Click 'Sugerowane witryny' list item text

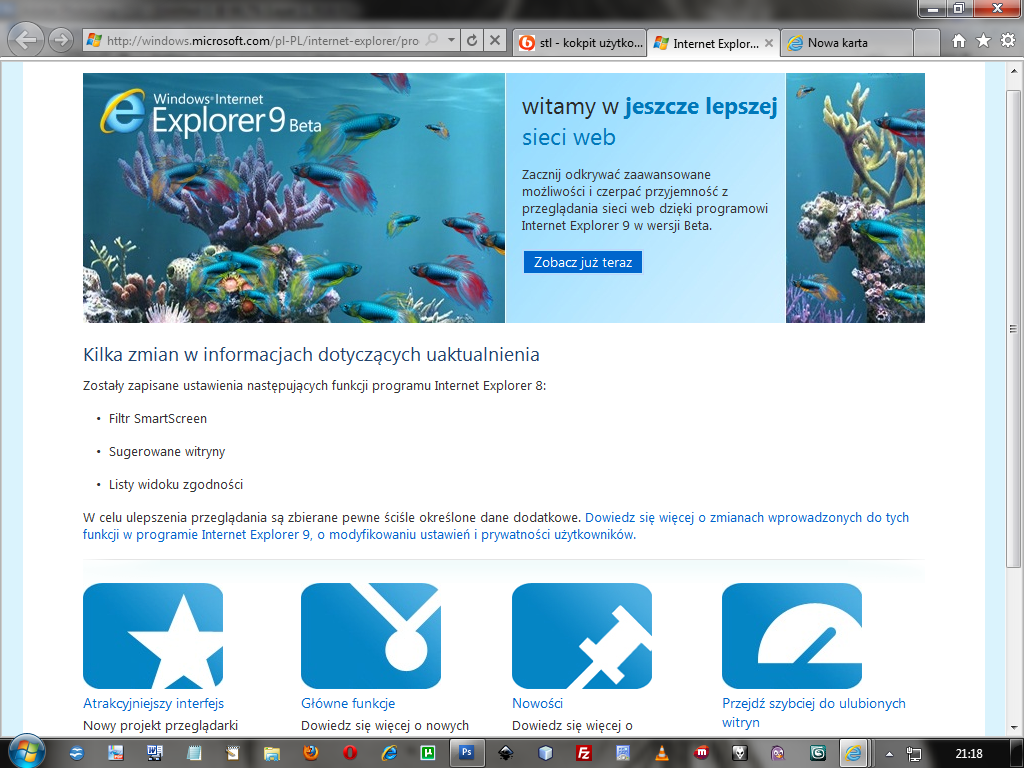coord(167,451)
